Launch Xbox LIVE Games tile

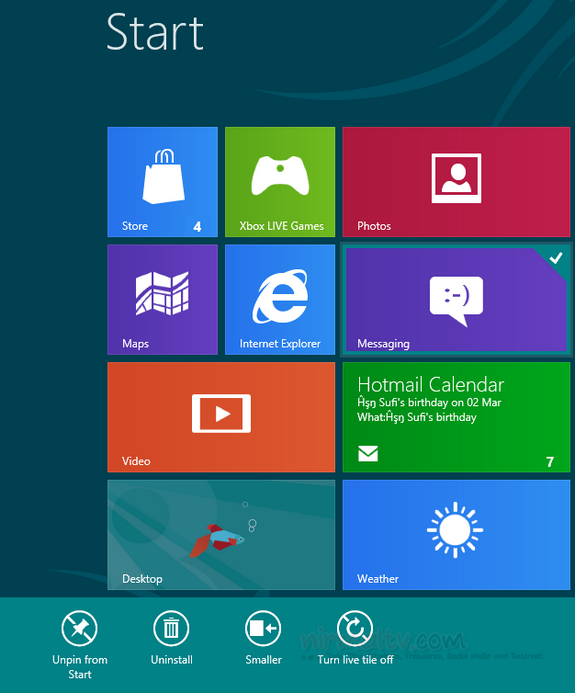click(280, 182)
